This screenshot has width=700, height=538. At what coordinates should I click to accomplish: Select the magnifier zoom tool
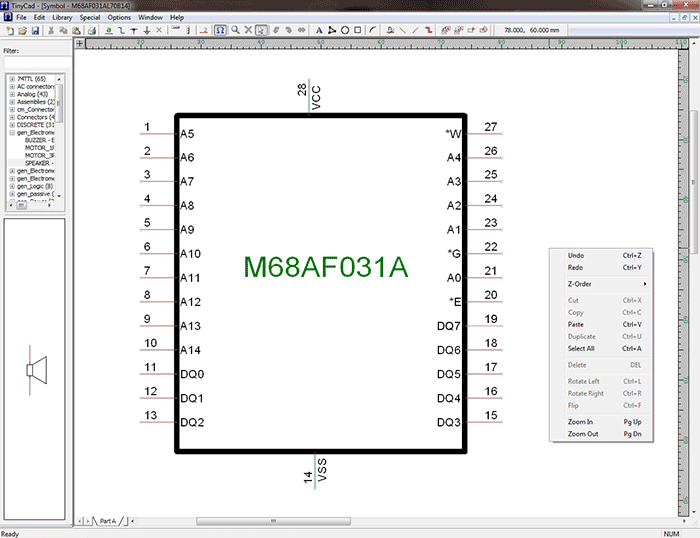point(234,31)
